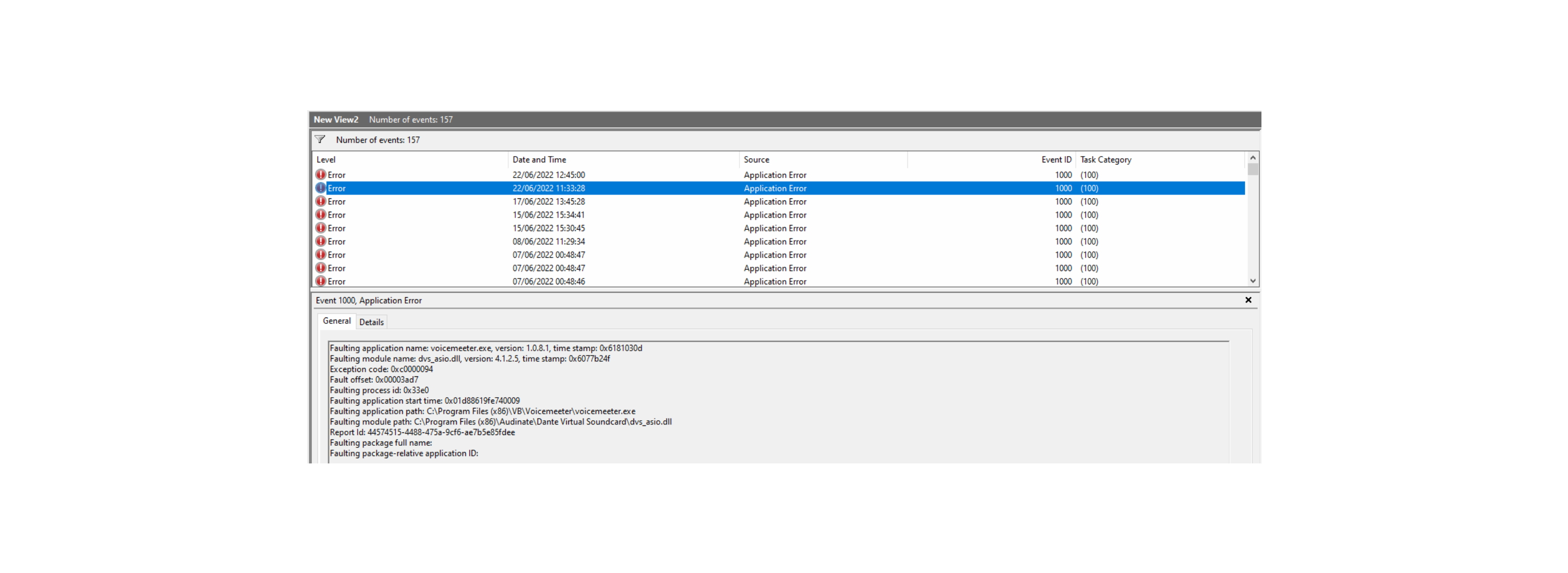Click 'Fault offset: 0x00003ad7' line
Image resolution: width=1568 pixels, height=573 pixels.
pos(374,380)
